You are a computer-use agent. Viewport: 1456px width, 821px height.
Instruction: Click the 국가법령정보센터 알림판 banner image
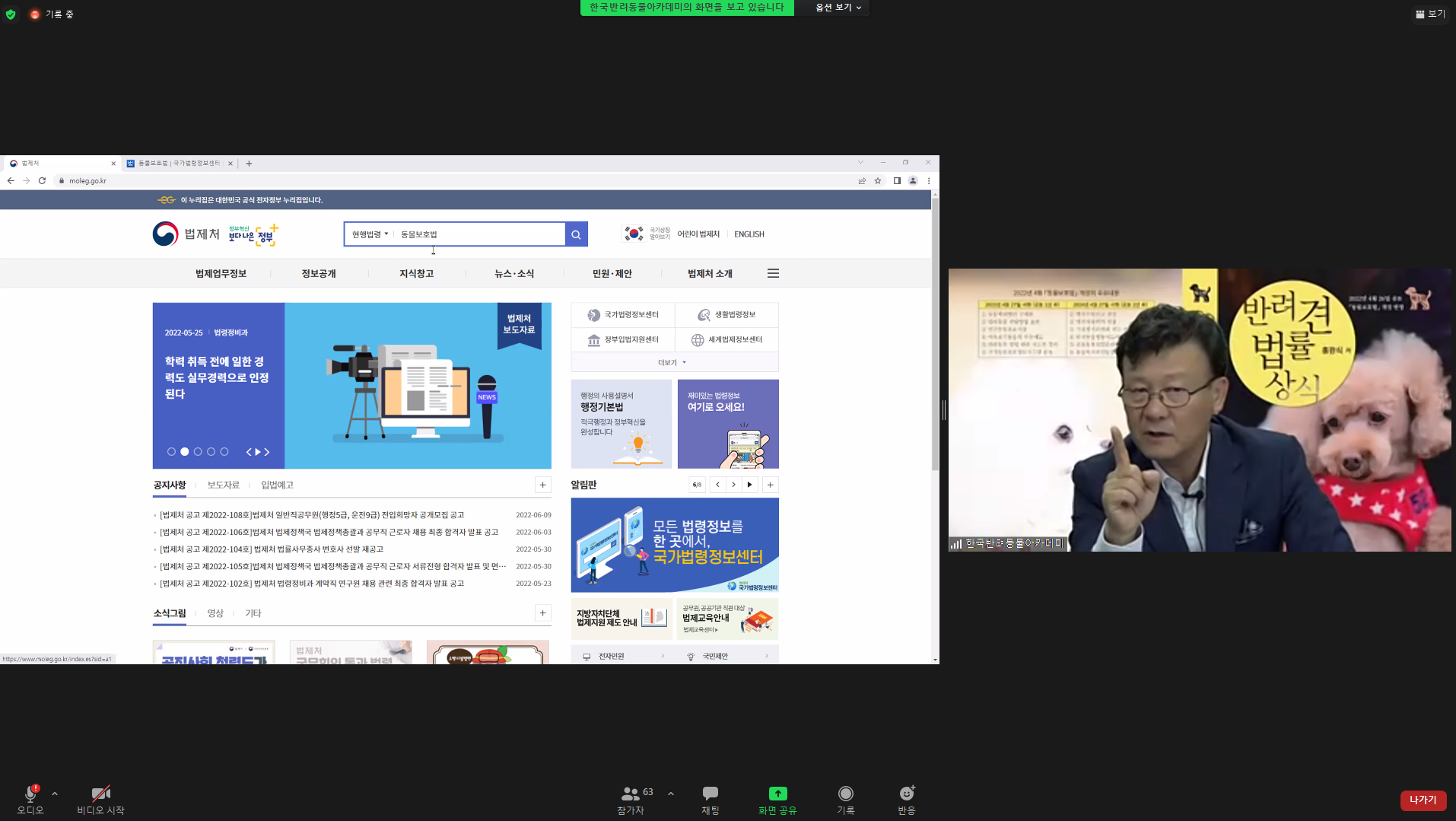[x=675, y=546]
